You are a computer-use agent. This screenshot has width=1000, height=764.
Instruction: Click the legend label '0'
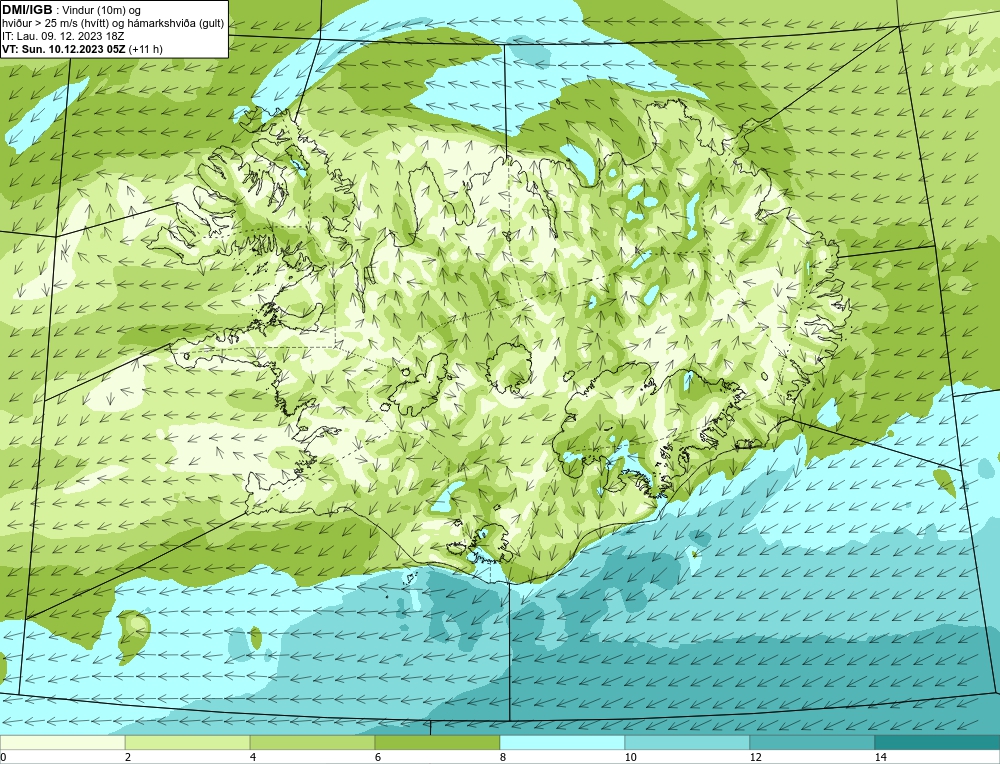pos(3,757)
